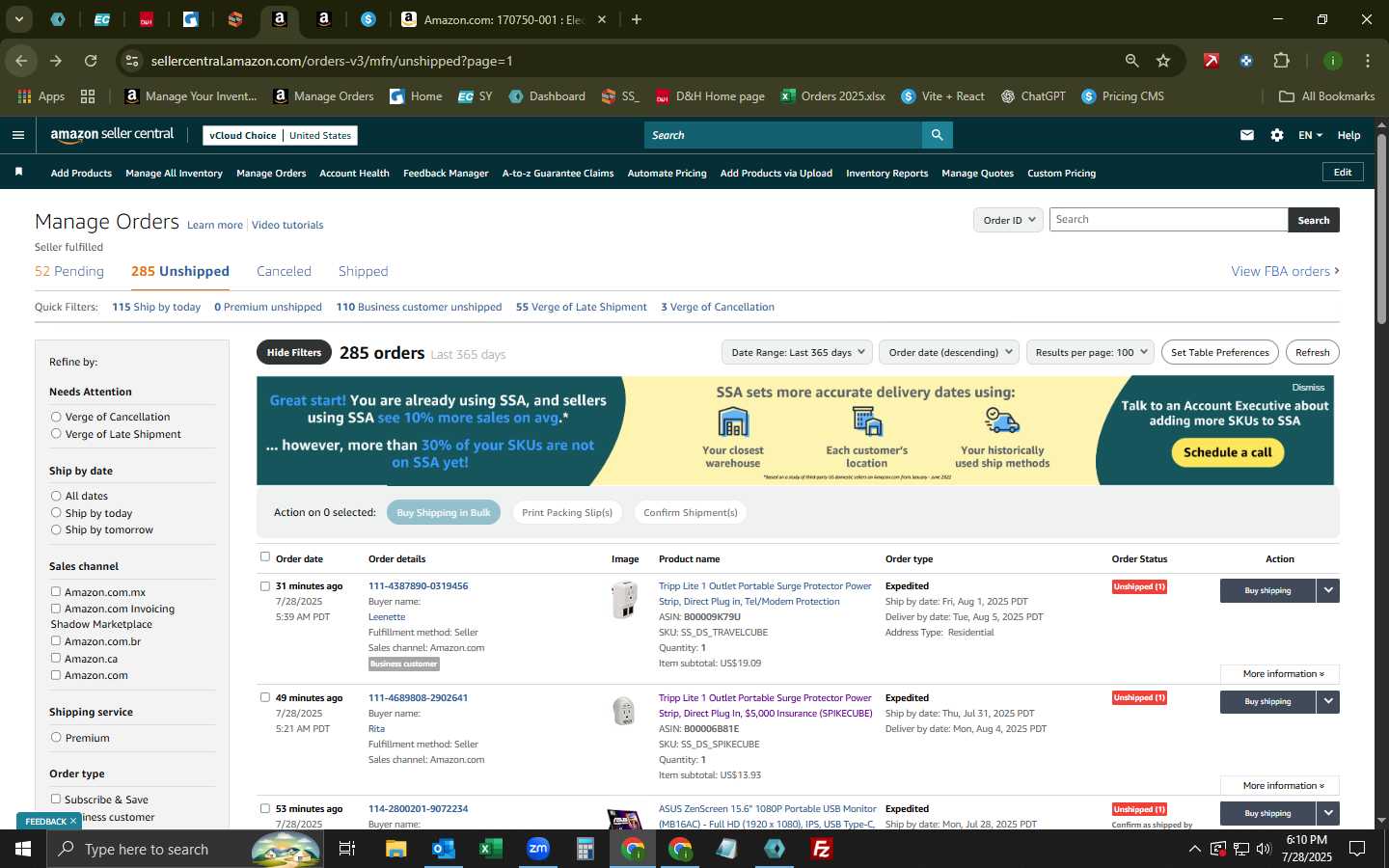Viewport: 1389px width, 868px height.
Task: Open Outlook from the taskbar
Action: click(x=444, y=849)
